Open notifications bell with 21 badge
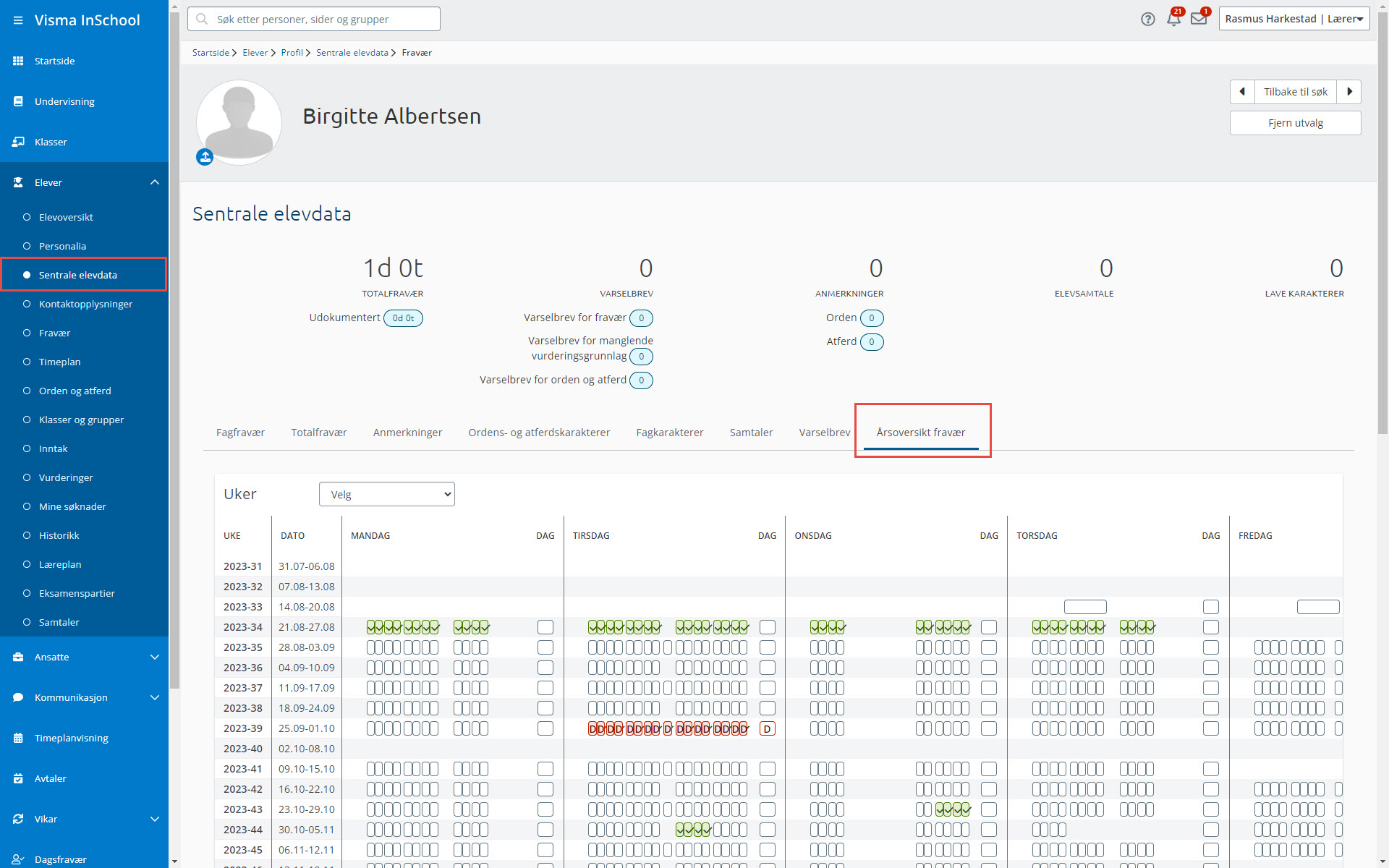Image resolution: width=1389 pixels, height=868 pixels. point(1173,19)
